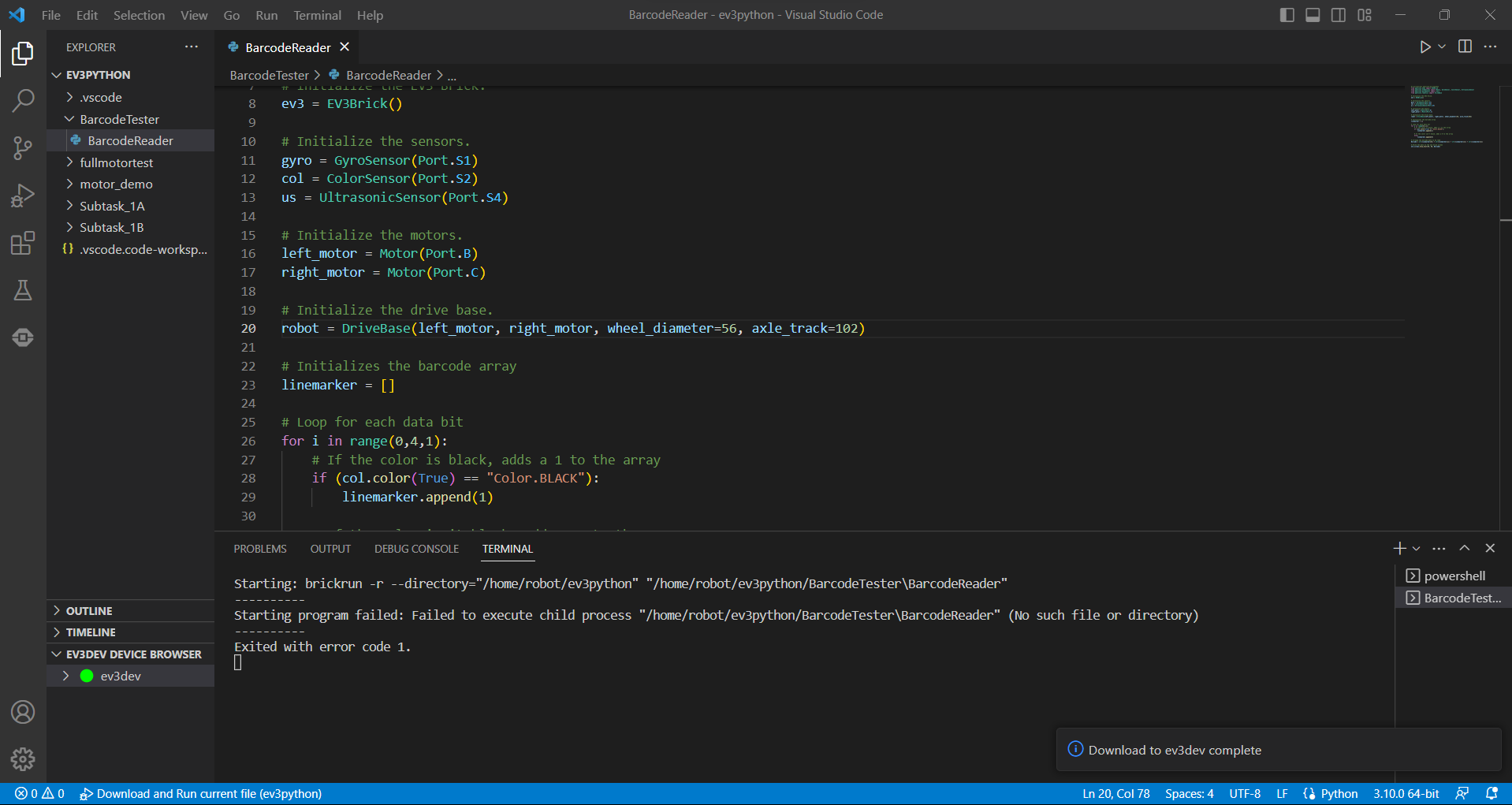Collapse the EV3PYTHON workspace section
The height and width of the screenshot is (805, 1512).
pyautogui.click(x=130, y=75)
